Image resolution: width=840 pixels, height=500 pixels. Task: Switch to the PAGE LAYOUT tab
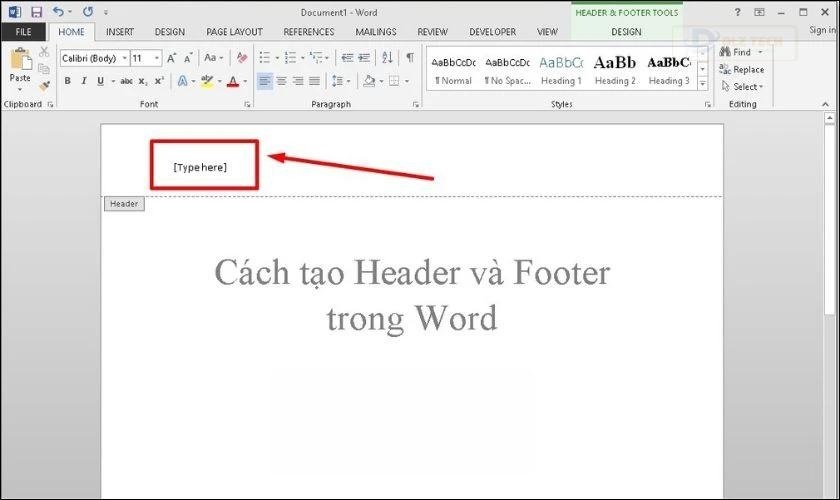tap(234, 32)
